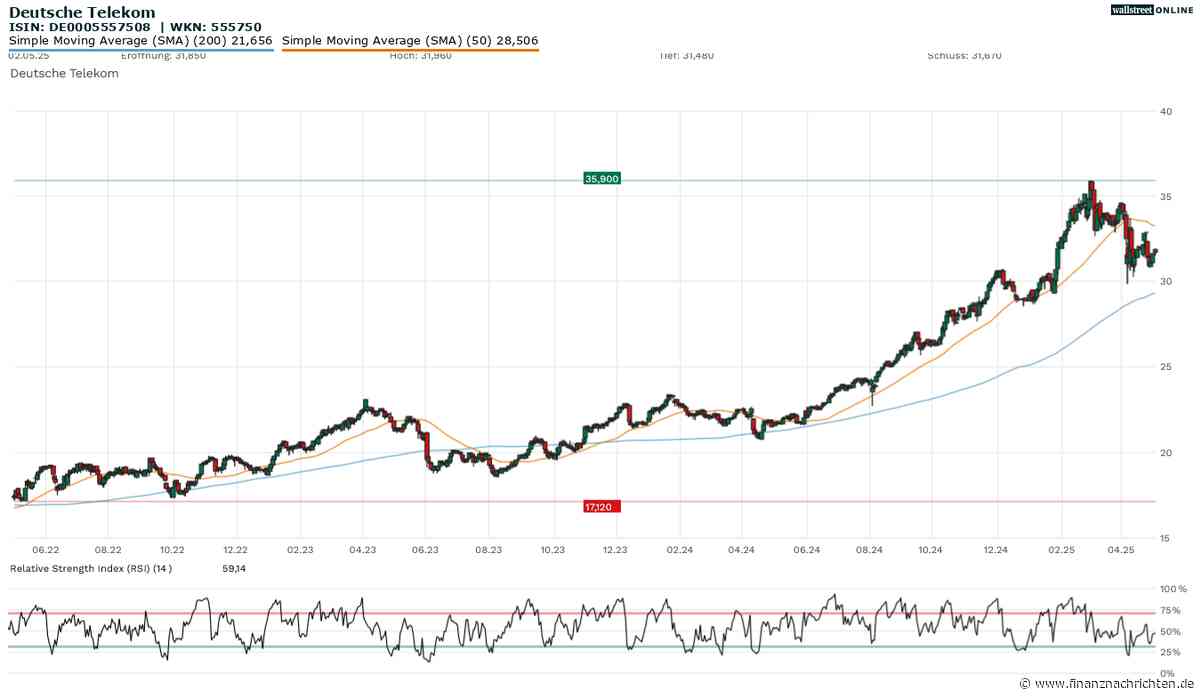Click the 04.23 date axis label
This screenshot has height=698, width=1200.
coord(362,549)
